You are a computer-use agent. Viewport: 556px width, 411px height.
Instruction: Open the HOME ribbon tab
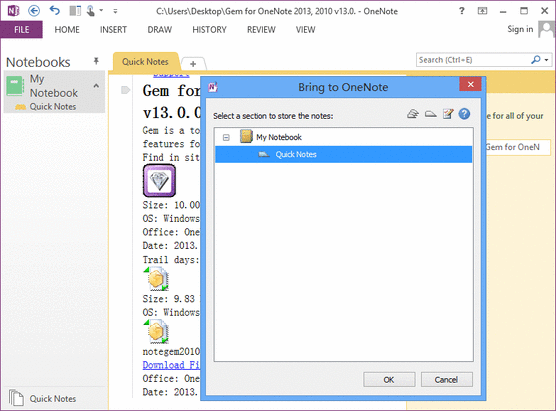click(x=67, y=30)
